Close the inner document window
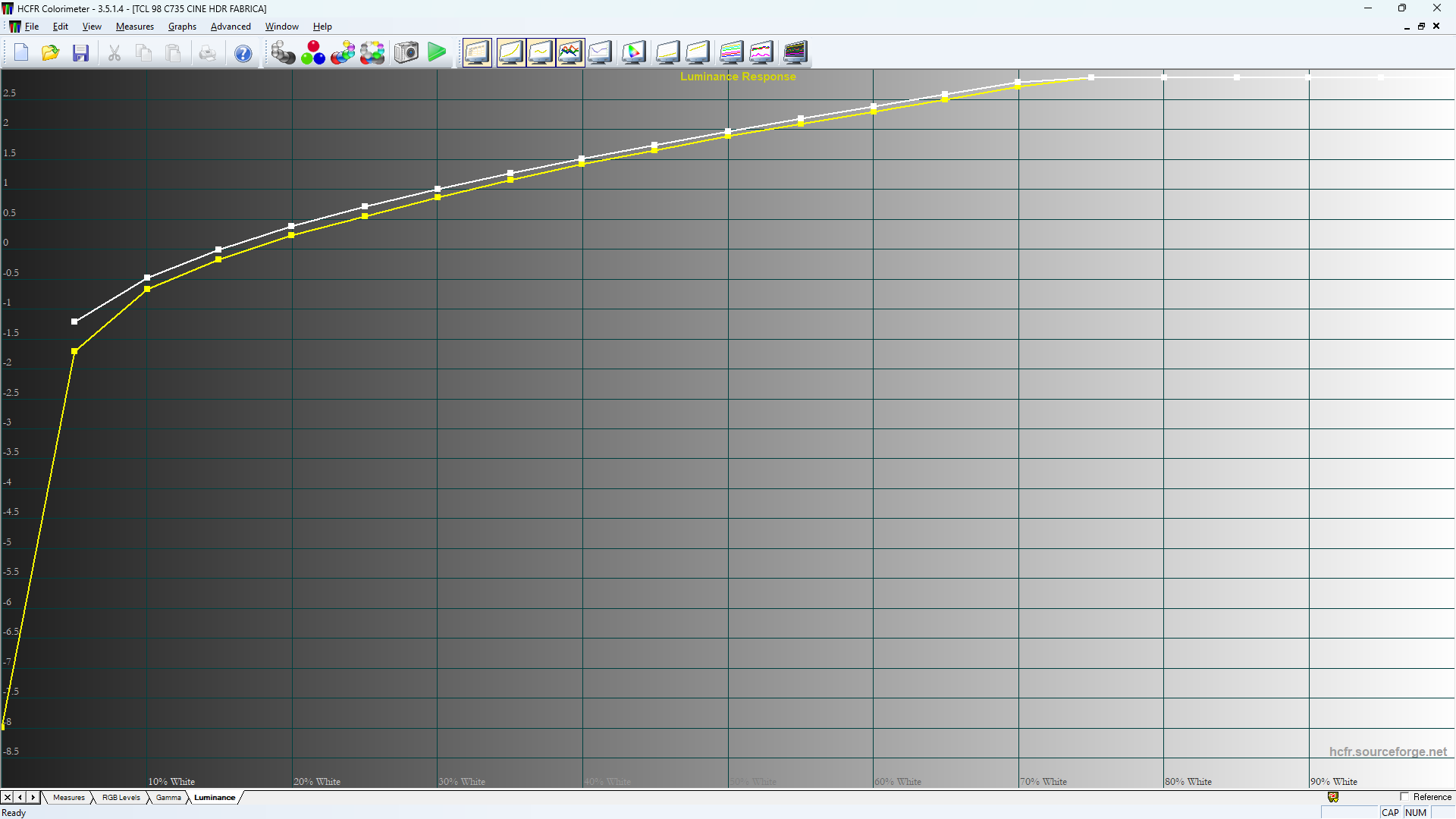The width and height of the screenshot is (1456, 819). [x=1436, y=27]
